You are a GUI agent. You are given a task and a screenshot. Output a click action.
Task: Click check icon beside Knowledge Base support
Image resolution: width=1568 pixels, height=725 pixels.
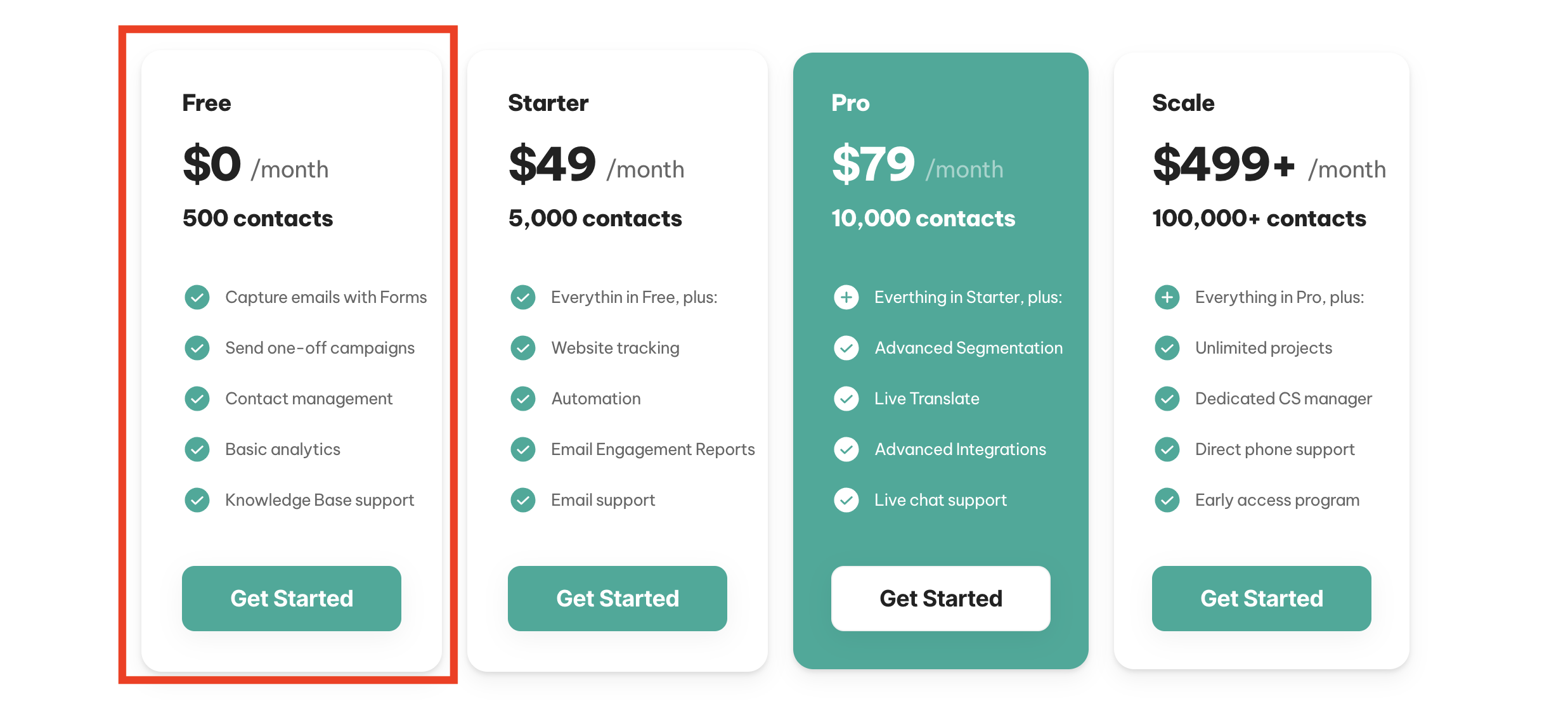click(197, 500)
